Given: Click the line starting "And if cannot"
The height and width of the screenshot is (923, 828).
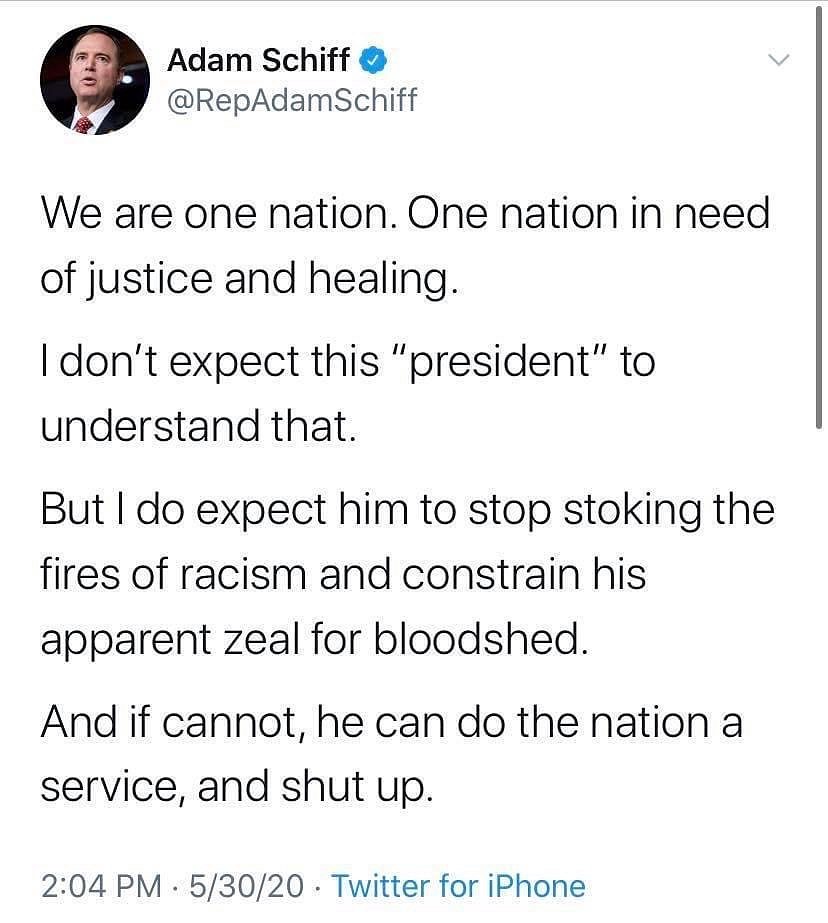Looking at the screenshot, I should [x=391, y=723].
